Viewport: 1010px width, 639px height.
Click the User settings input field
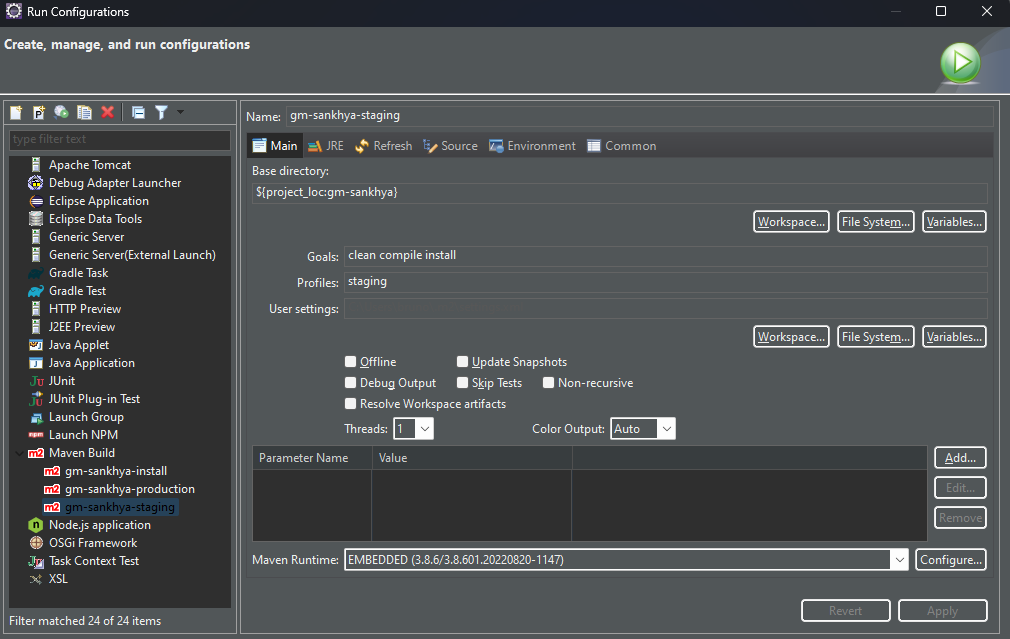665,309
